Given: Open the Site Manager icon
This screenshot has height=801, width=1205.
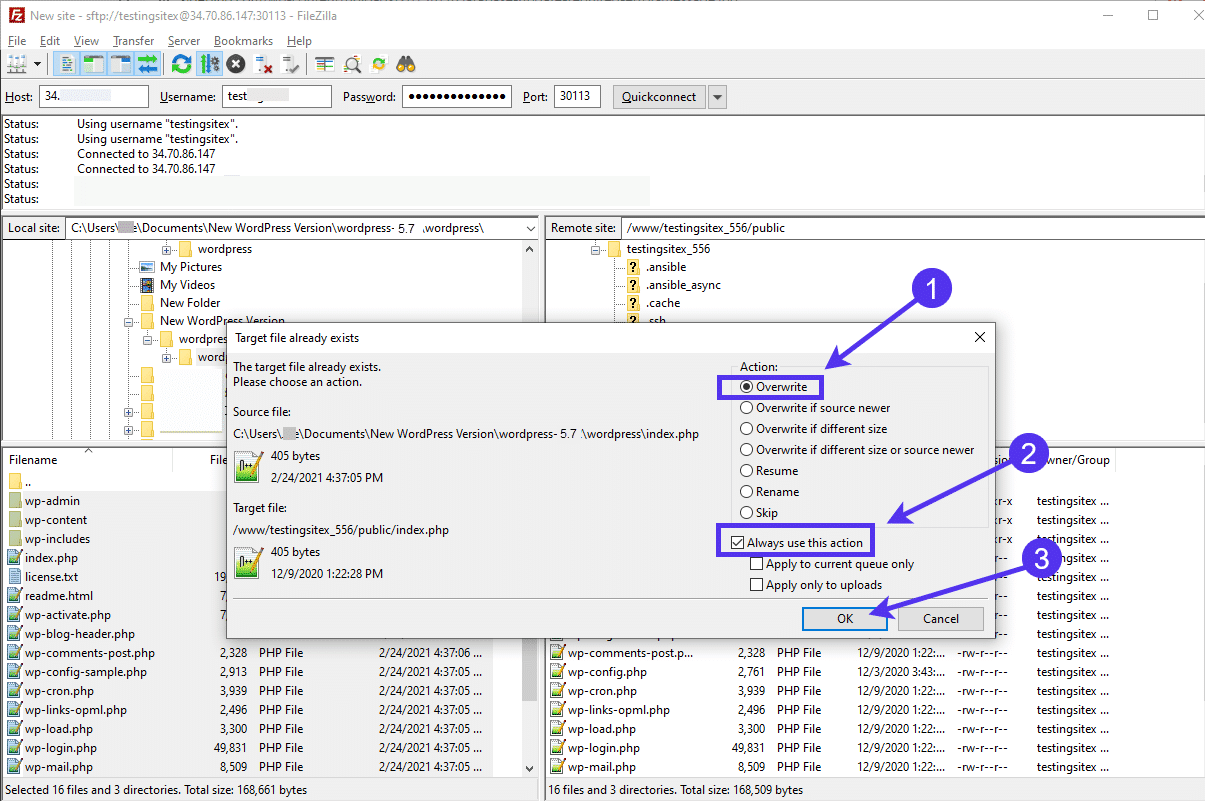Looking at the screenshot, I should tap(17, 65).
